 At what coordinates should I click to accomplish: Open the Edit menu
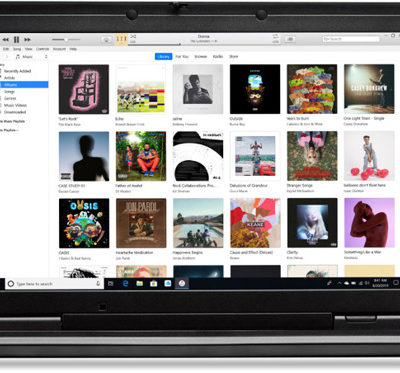6,49
